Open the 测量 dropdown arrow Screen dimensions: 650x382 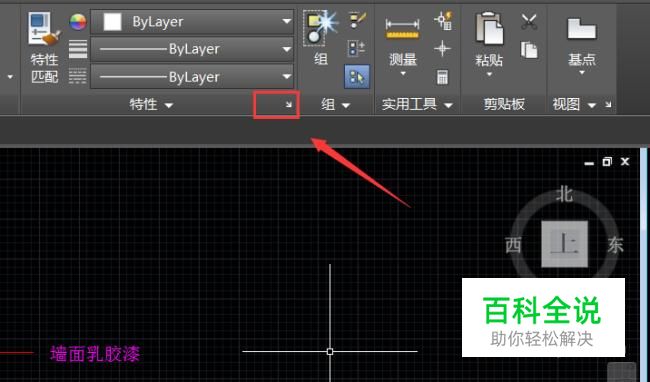[403, 74]
